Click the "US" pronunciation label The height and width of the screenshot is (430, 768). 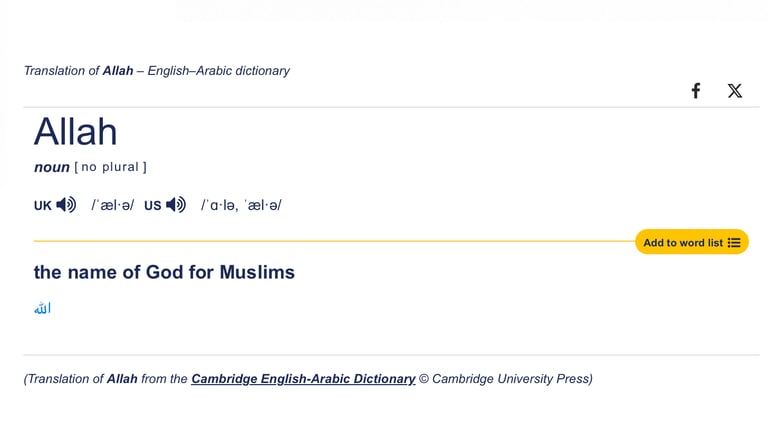click(x=152, y=206)
